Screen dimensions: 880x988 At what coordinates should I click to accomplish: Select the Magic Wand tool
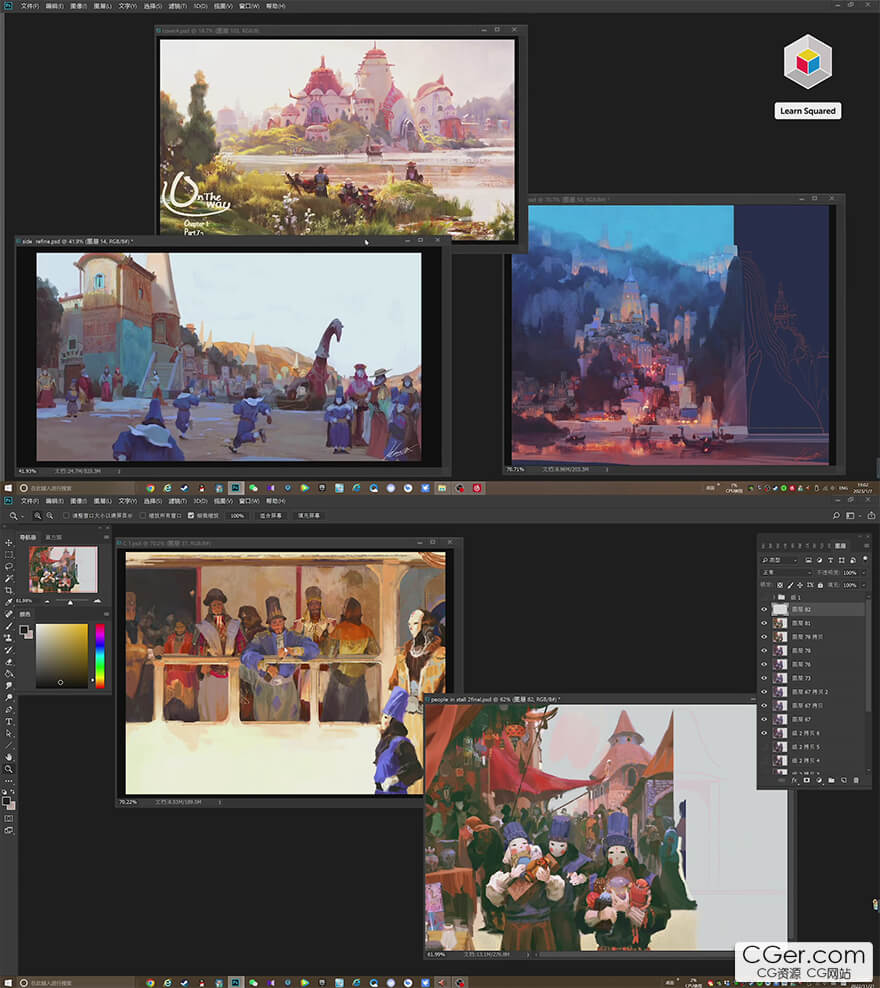(9, 578)
